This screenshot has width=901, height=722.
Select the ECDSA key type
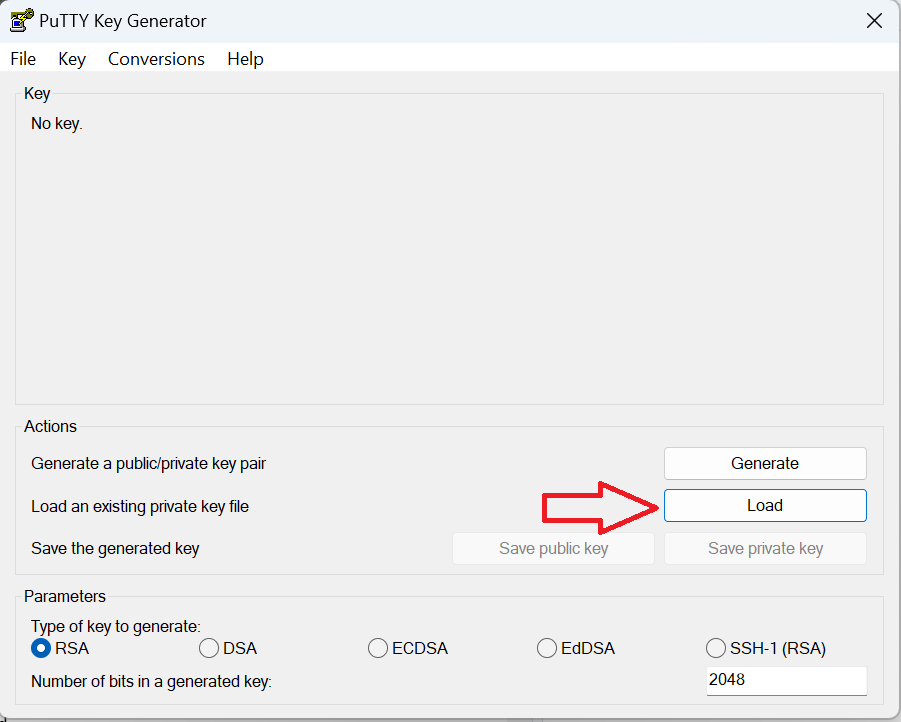coord(407,648)
